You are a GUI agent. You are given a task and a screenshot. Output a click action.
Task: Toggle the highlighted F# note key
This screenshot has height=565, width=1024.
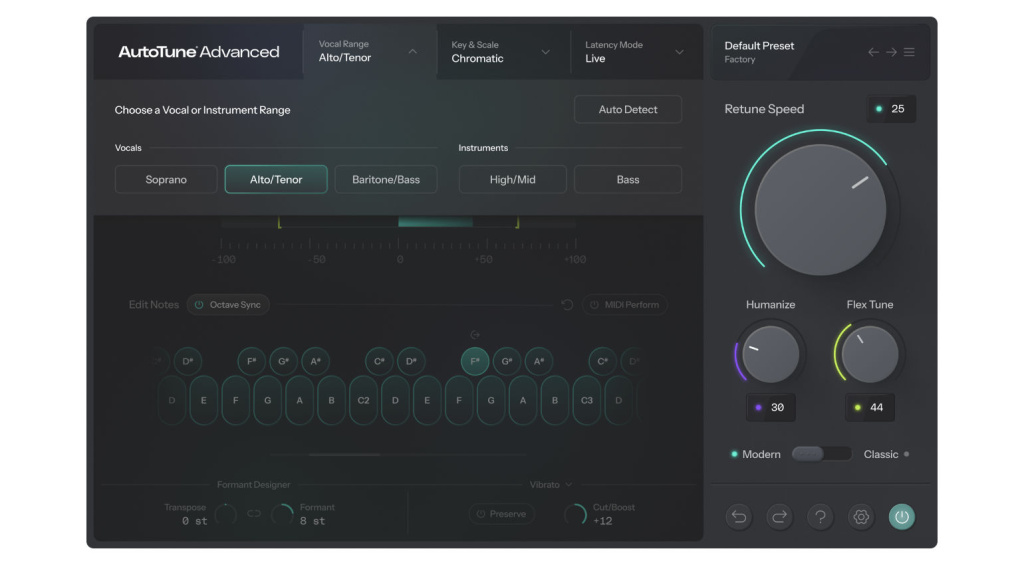pos(475,361)
